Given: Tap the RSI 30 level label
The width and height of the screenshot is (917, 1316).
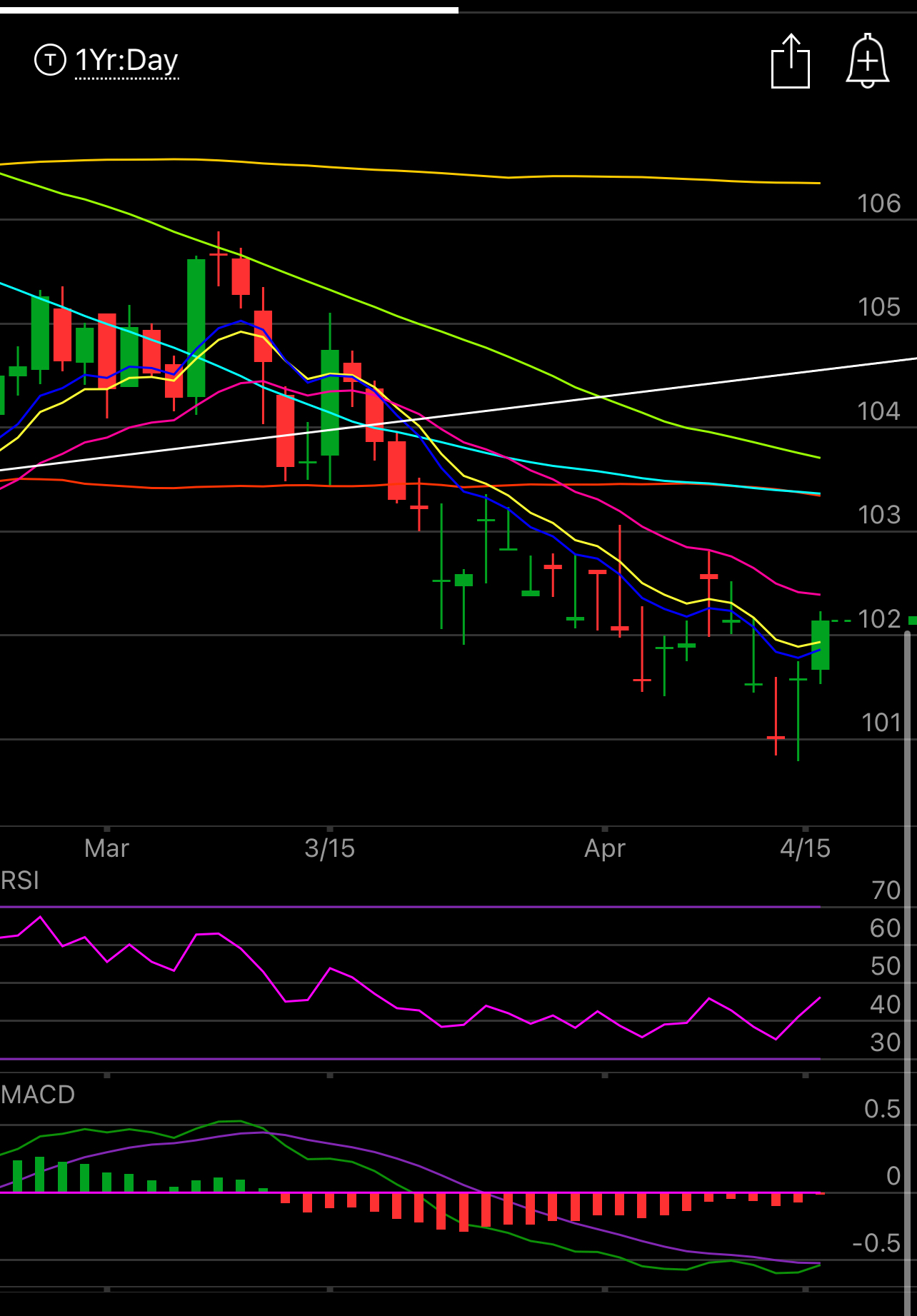Looking at the screenshot, I should click(886, 1043).
